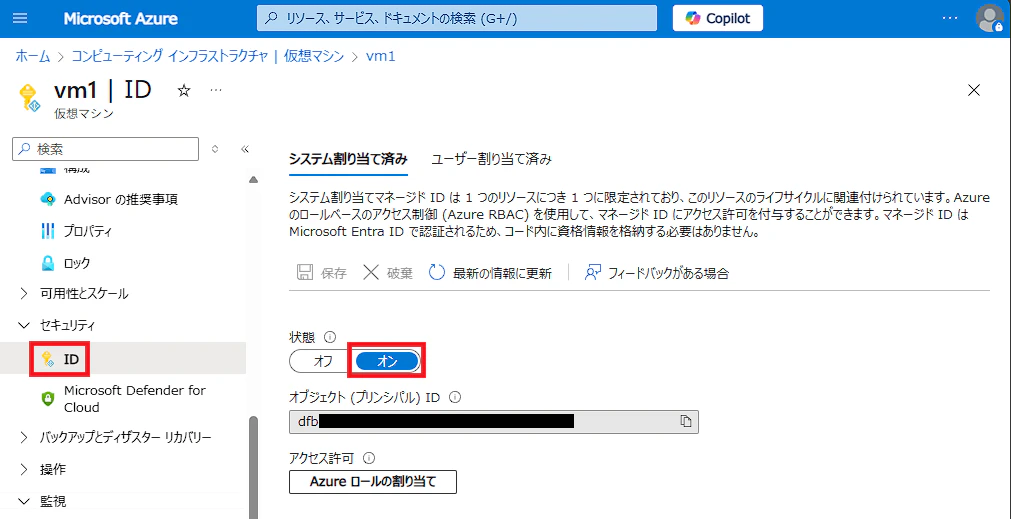1011x519 pixels.
Task: Set the status toggle to オフ
Action: pyautogui.click(x=322, y=362)
